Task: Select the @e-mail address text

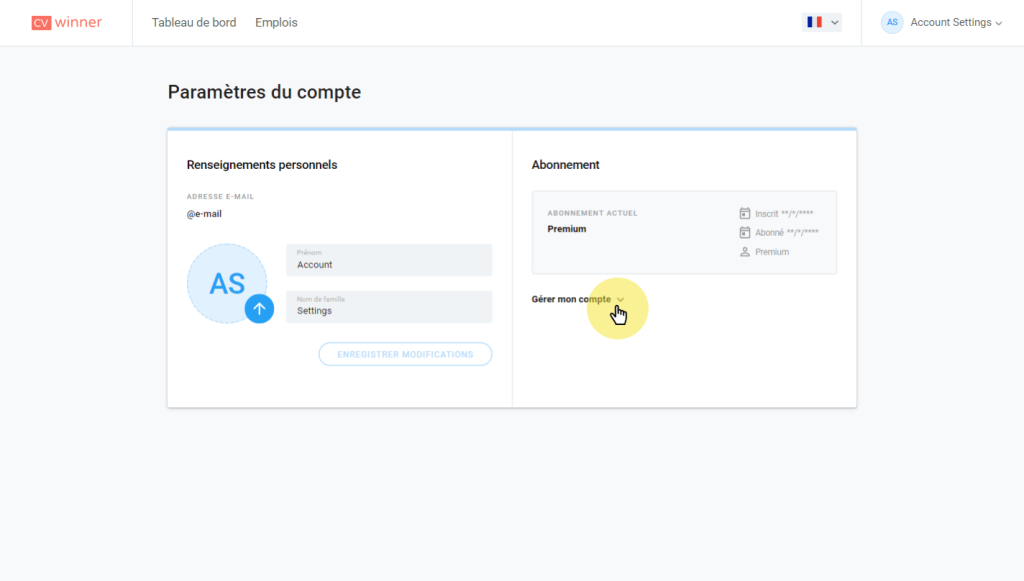Action: (204, 214)
